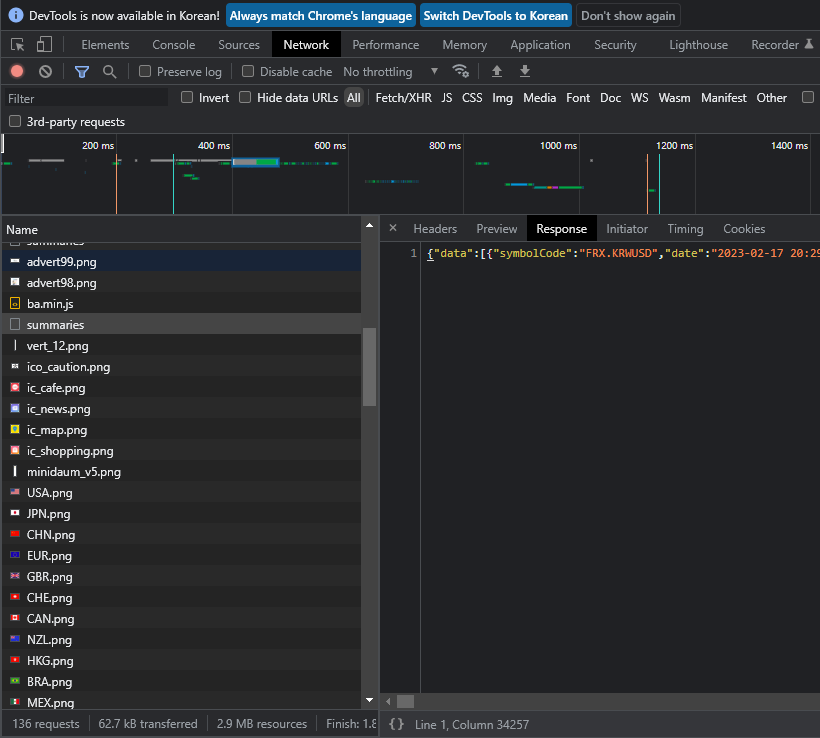
Task: Filter requests by WS type
Action: (x=639, y=98)
